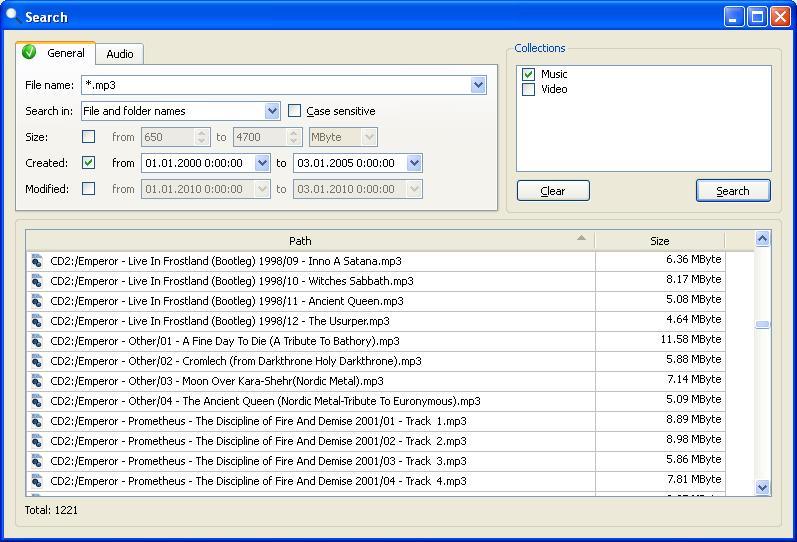The image size is (797, 542).
Task: Click file icon of 11 - Ancient Queen.mp3
Action: 37,301
